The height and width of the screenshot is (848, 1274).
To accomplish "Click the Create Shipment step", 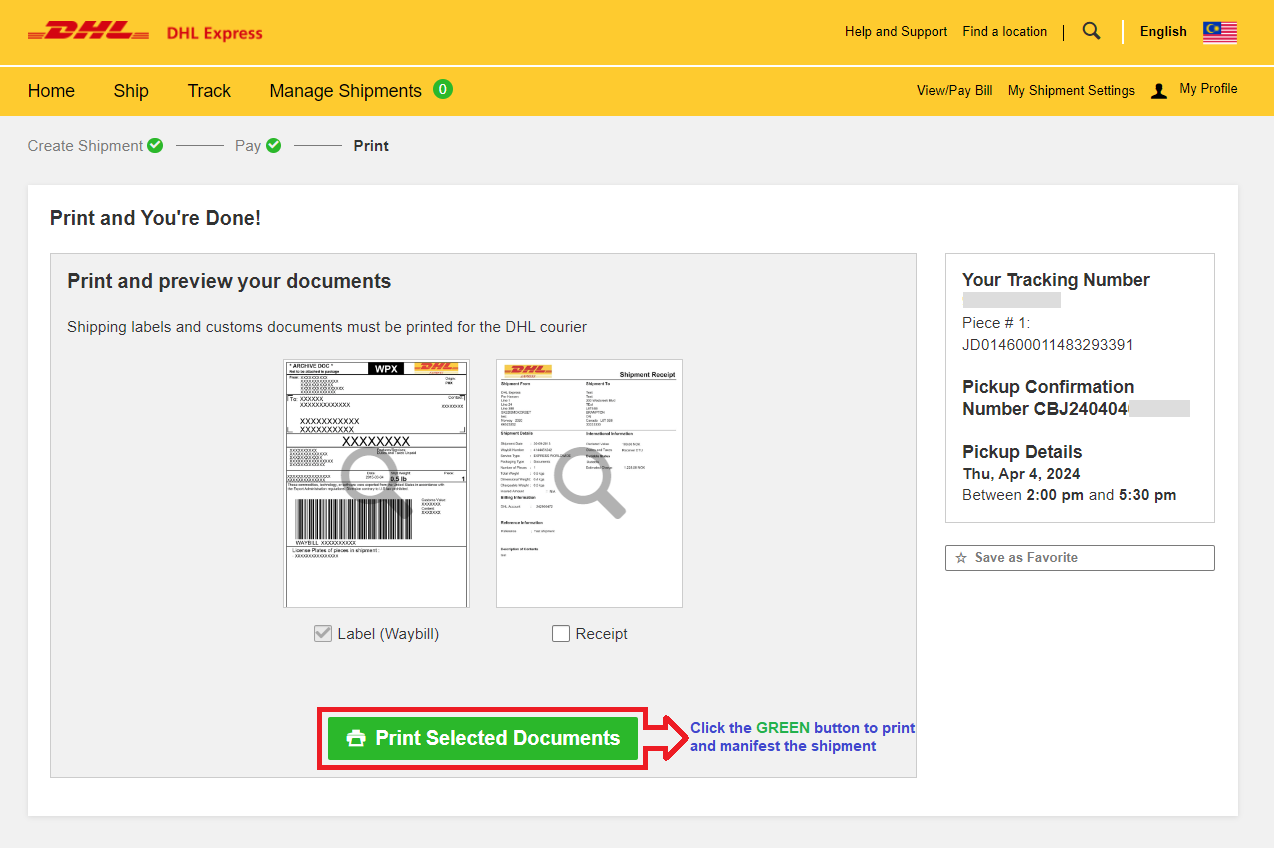I will coord(85,145).
